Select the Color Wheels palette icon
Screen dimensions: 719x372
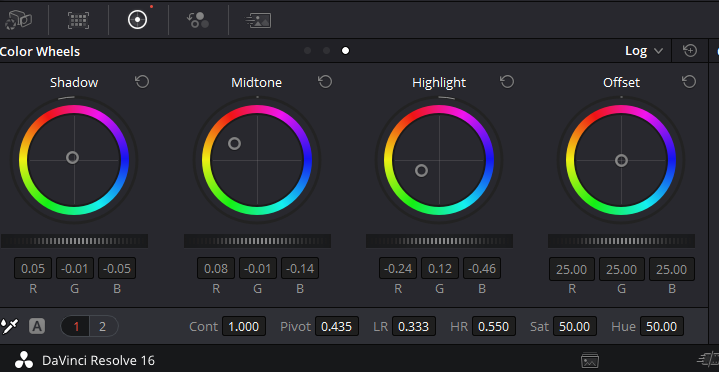coord(138,20)
